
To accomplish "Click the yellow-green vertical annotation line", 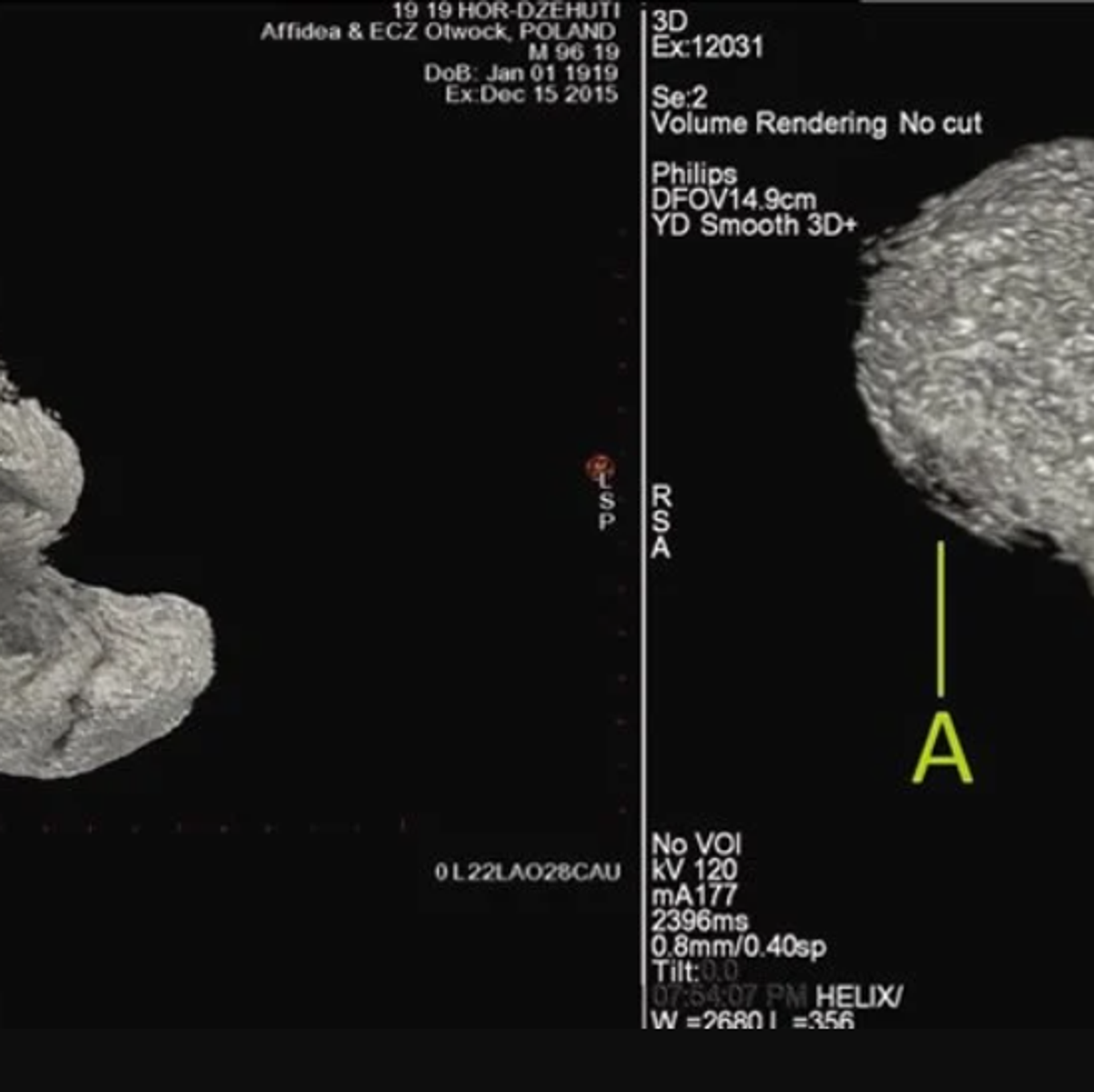I will tap(940, 618).
